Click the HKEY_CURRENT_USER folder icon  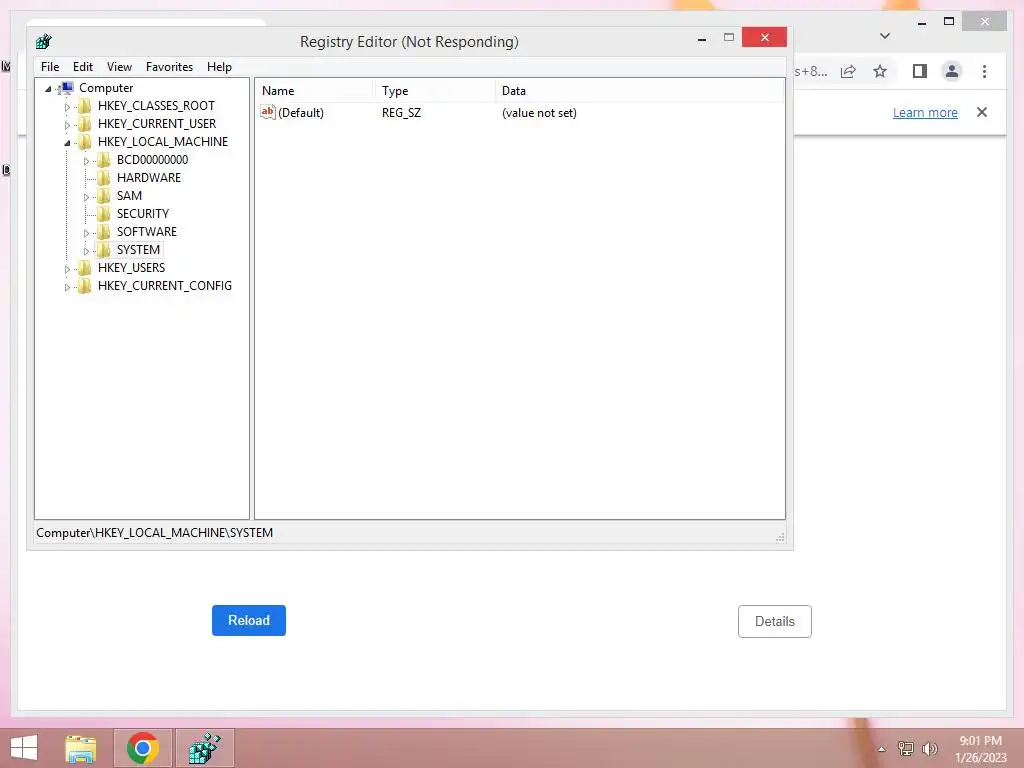coord(84,123)
